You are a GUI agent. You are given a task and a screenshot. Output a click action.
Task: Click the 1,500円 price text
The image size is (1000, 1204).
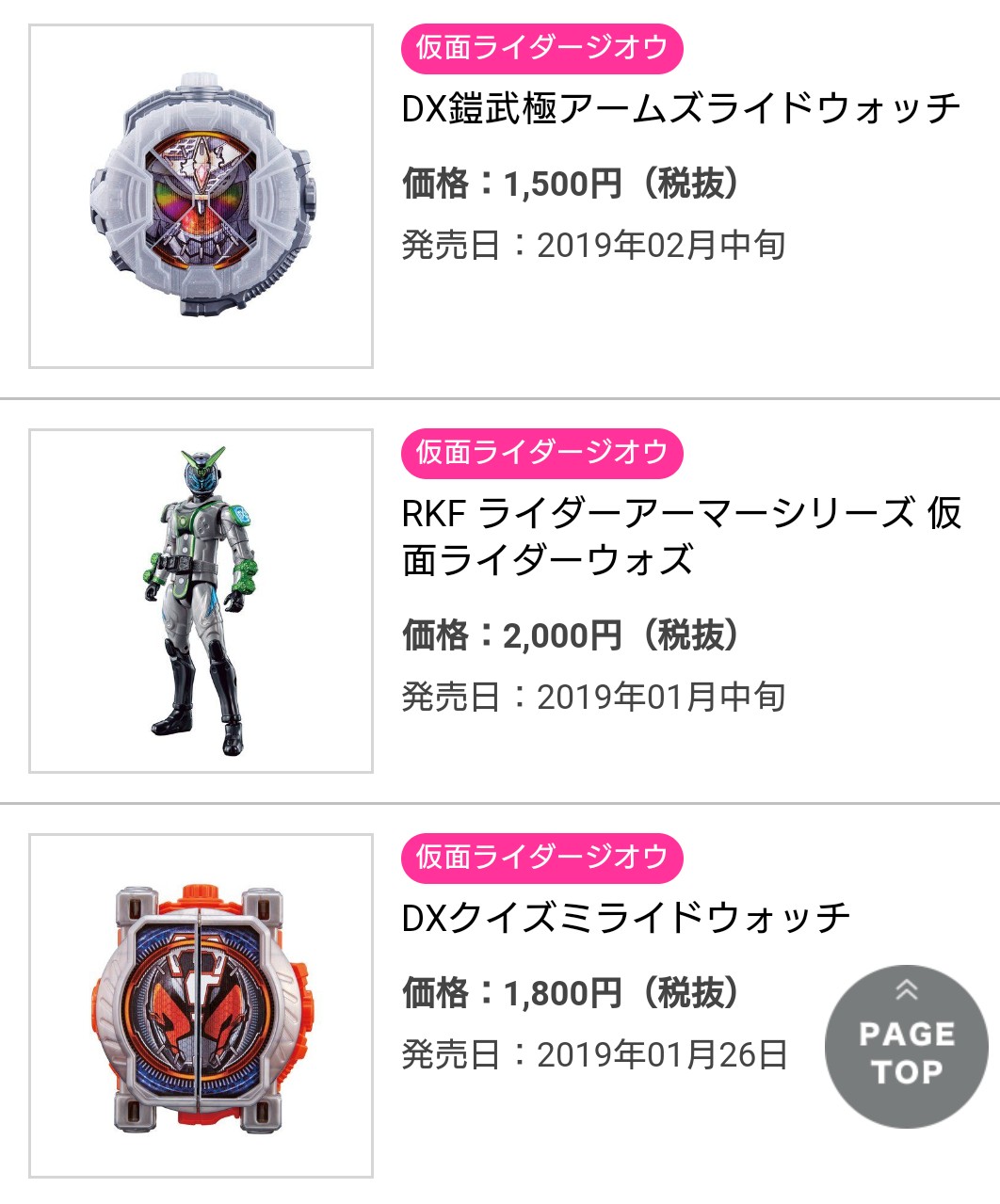[562, 184]
